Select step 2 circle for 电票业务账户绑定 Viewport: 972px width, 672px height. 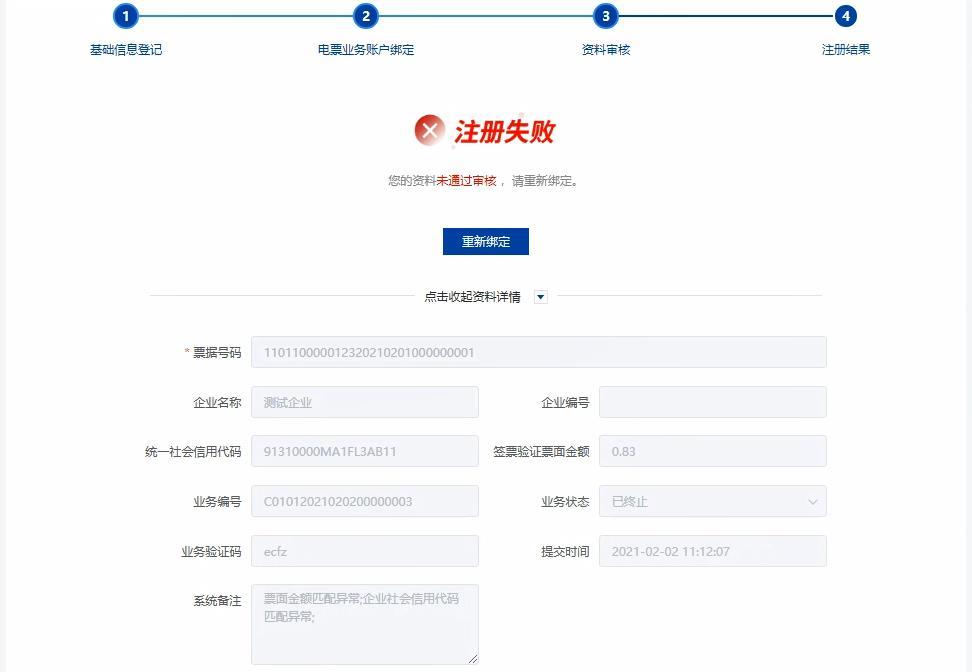(365, 17)
